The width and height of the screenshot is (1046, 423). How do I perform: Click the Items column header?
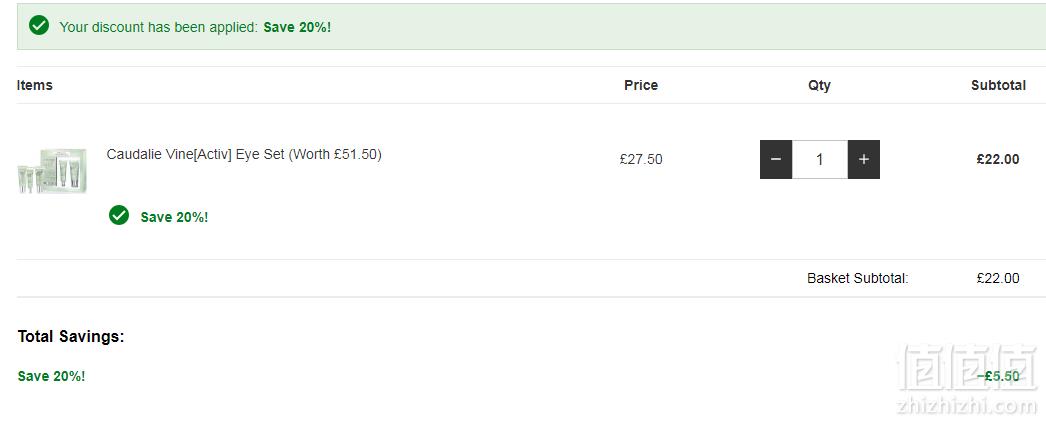click(x=35, y=85)
